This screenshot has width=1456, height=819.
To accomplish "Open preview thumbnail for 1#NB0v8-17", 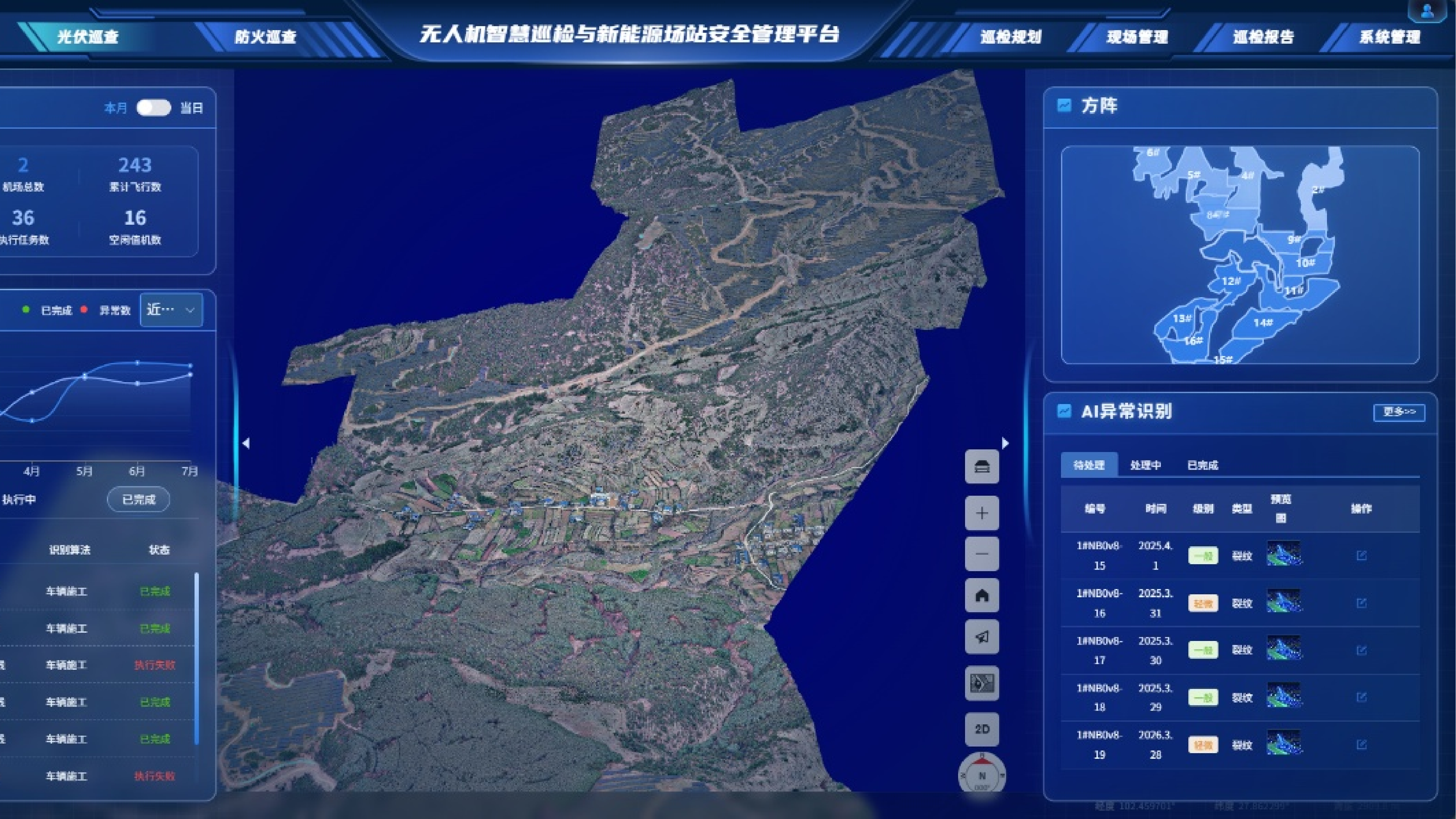I will 1284,648.
